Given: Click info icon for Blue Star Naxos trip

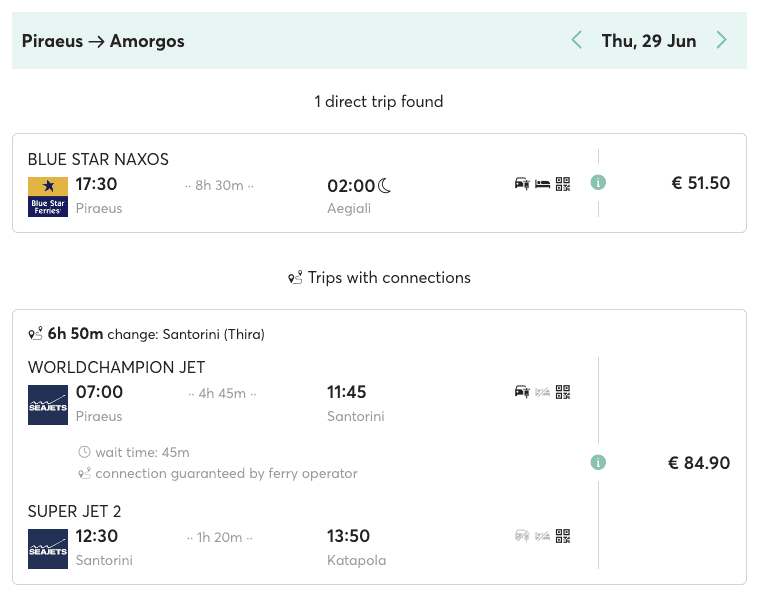Looking at the screenshot, I should pos(598,183).
